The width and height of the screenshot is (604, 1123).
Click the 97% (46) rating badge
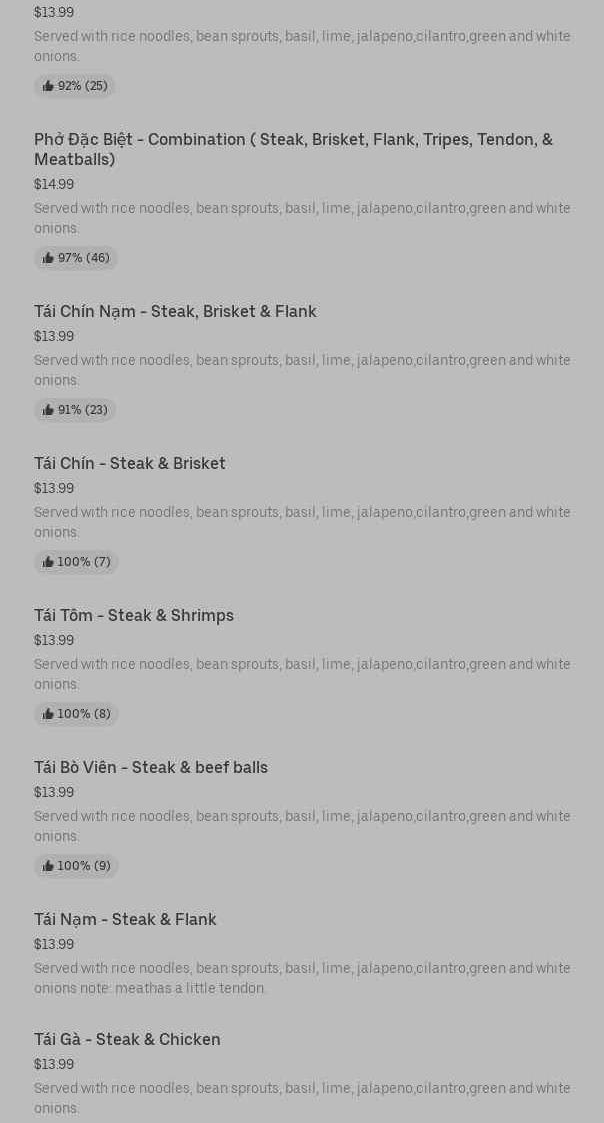(x=75, y=258)
